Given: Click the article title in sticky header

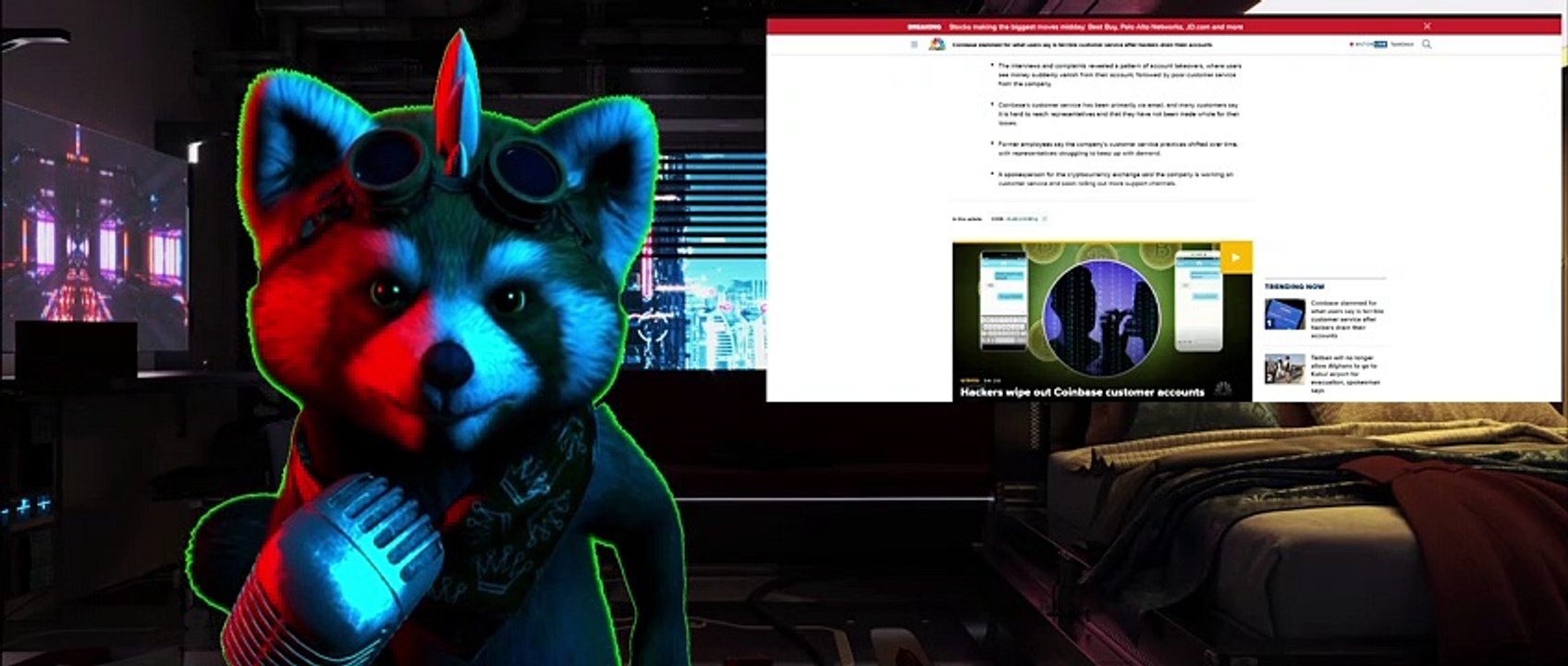Looking at the screenshot, I should [x=1082, y=44].
